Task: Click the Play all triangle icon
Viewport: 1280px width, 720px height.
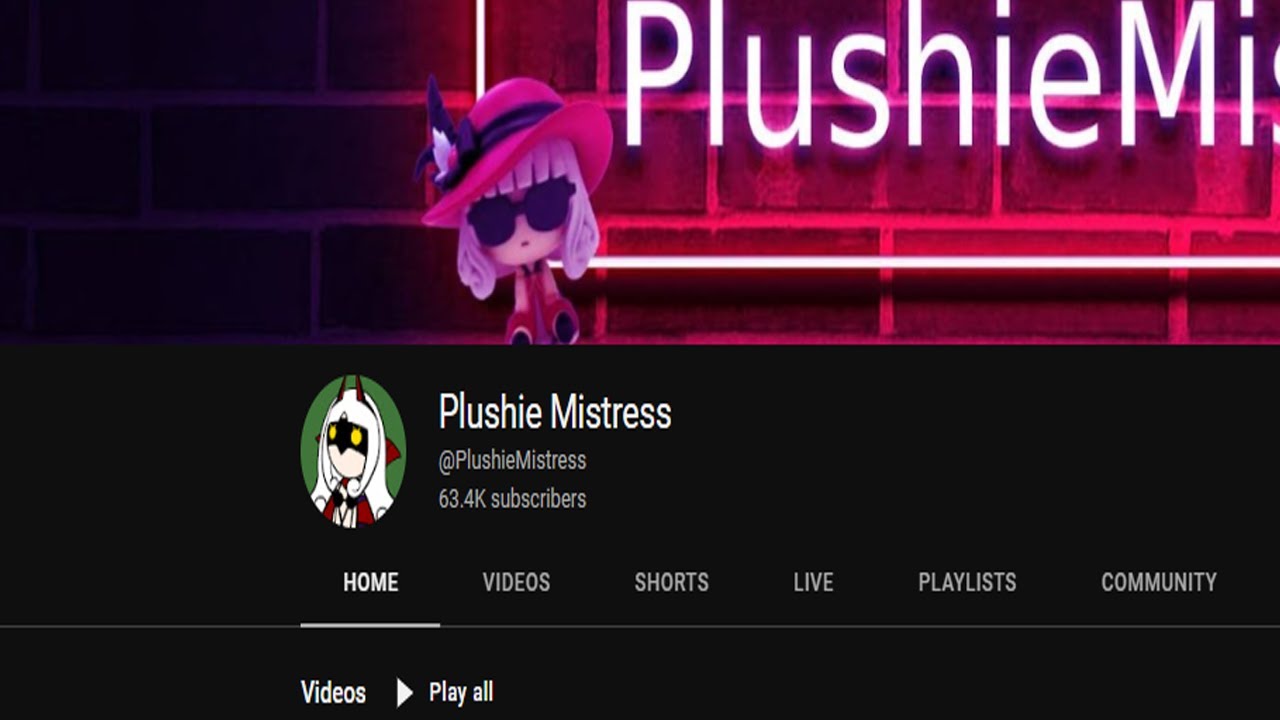Action: click(404, 692)
